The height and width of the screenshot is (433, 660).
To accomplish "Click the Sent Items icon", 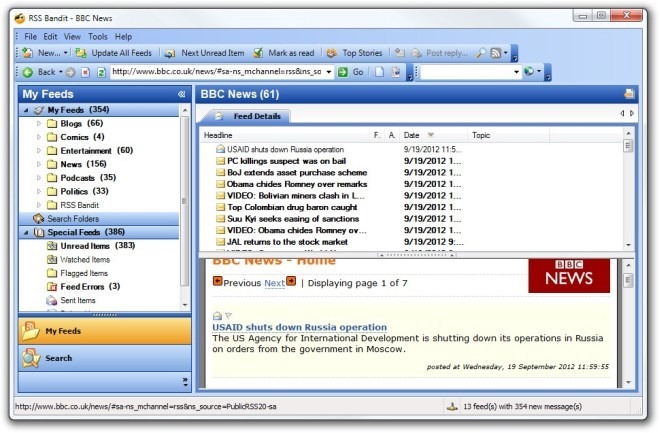I will coord(52,300).
